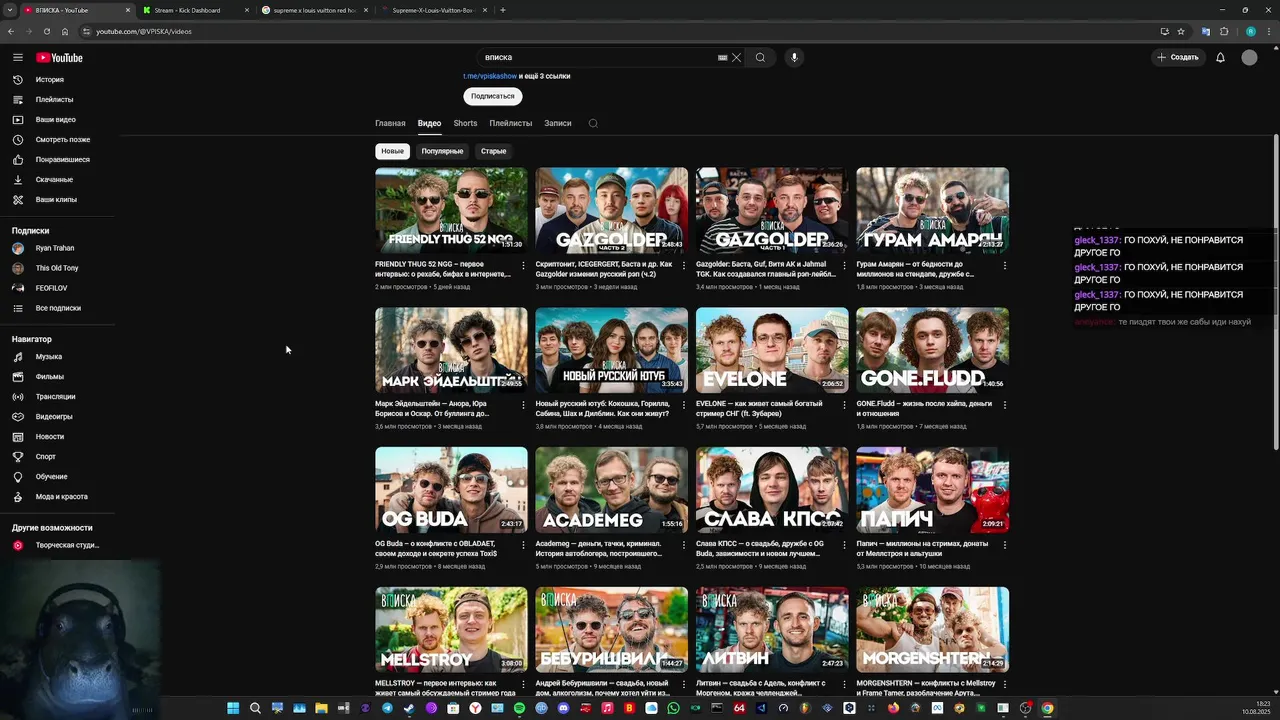Open the FRIENDLY THUG 52 NGG video thumbnail
The width and height of the screenshot is (1280, 720).
(x=451, y=210)
